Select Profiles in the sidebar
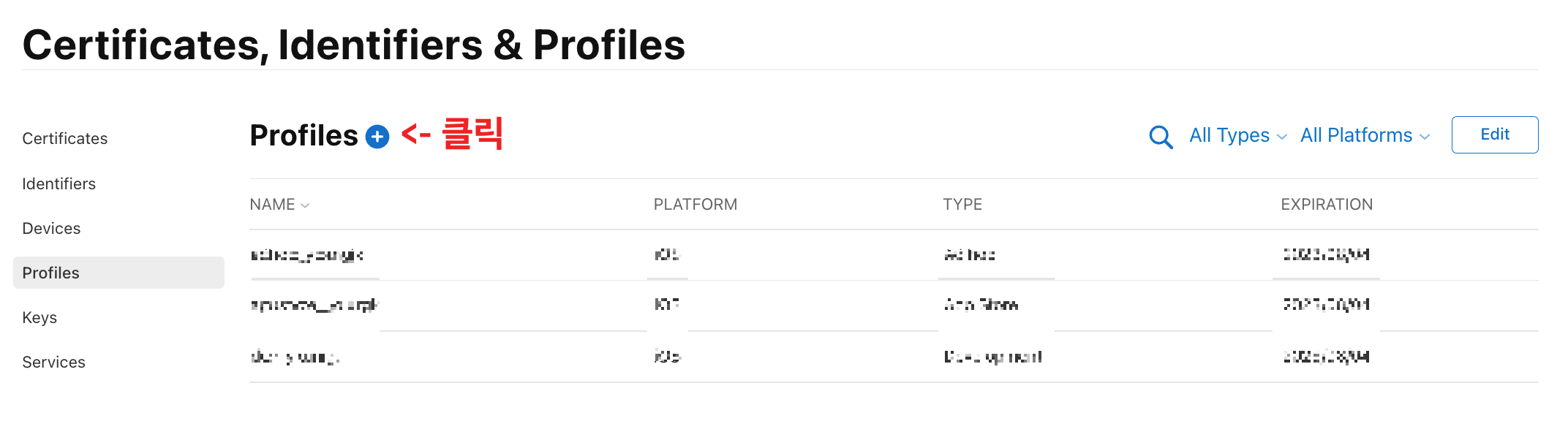Viewport: 1568px width, 421px height. click(118, 273)
